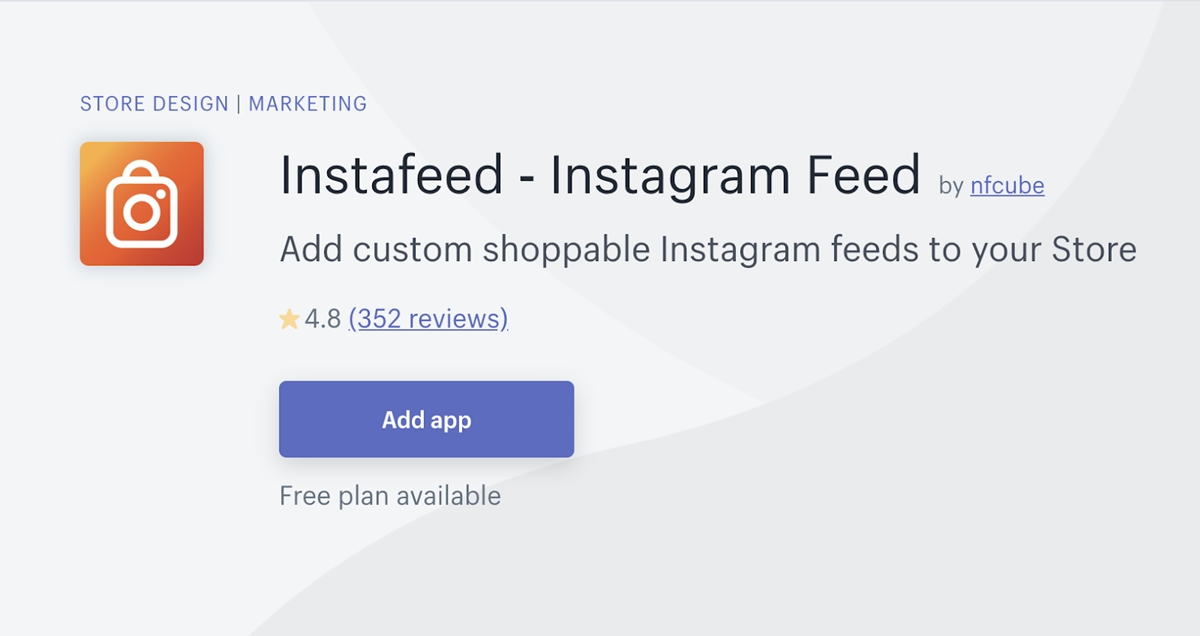1200x636 pixels.
Task: Click the word "Store" ending the subtitle
Action: (1094, 249)
